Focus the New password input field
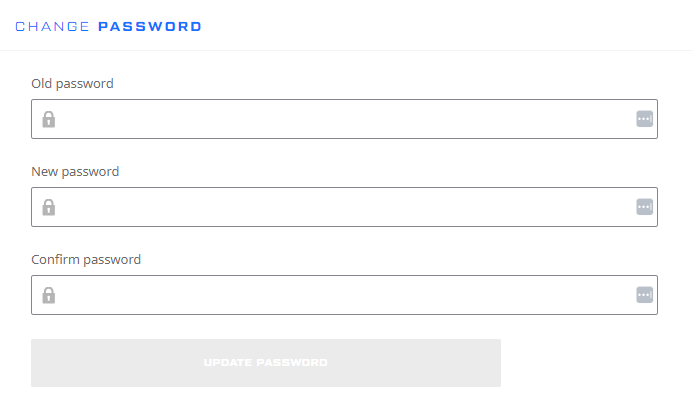Viewport: 693px width, 406px height. click(x=344, y=207)
